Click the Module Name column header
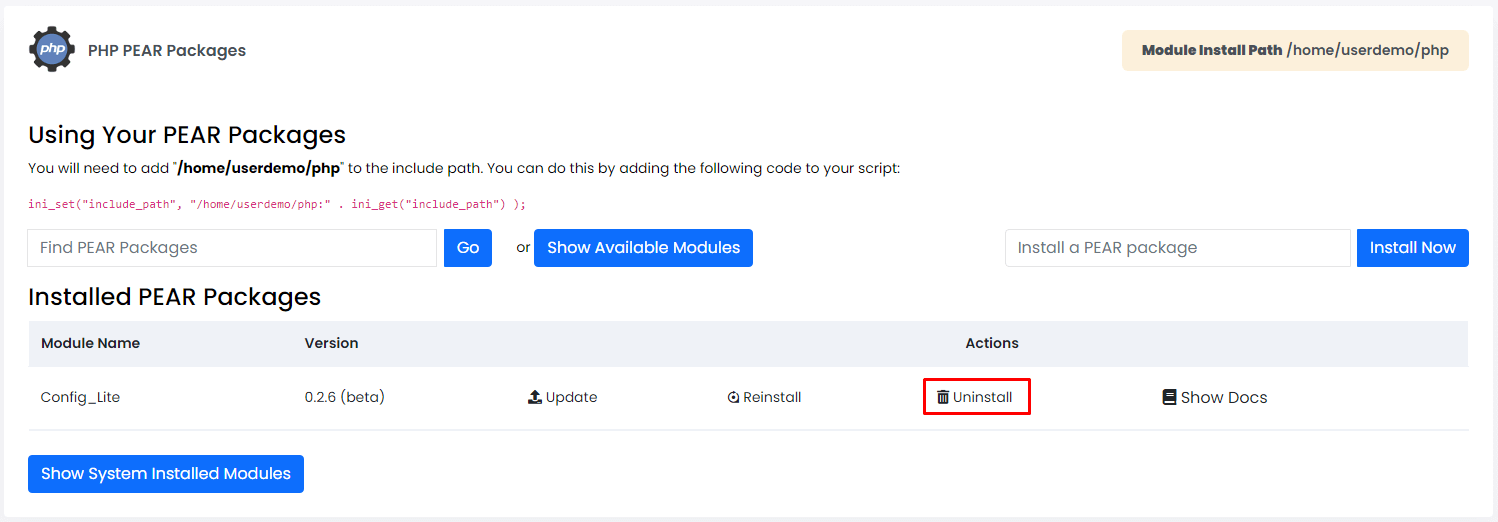 [90, 343]
